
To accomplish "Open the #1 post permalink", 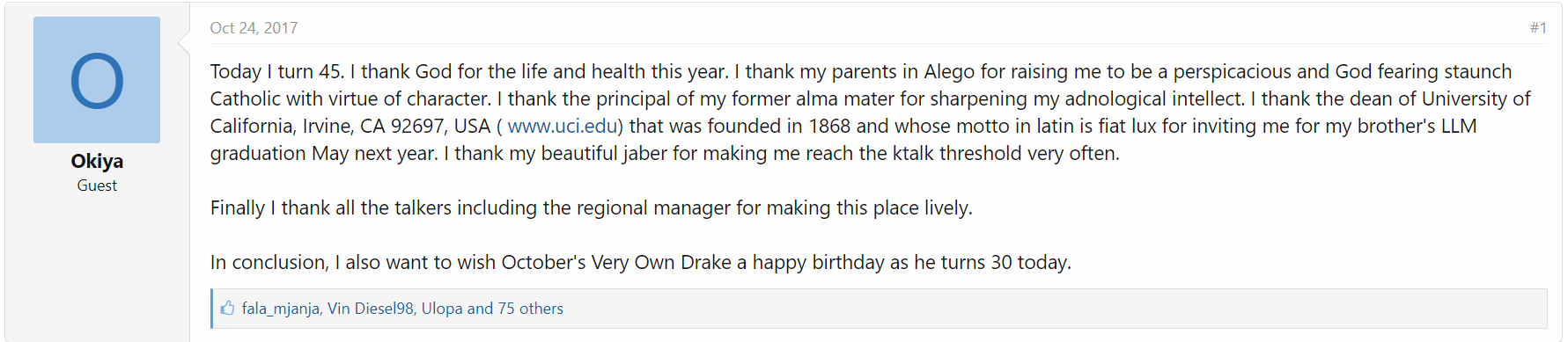I will (1538, 28).
